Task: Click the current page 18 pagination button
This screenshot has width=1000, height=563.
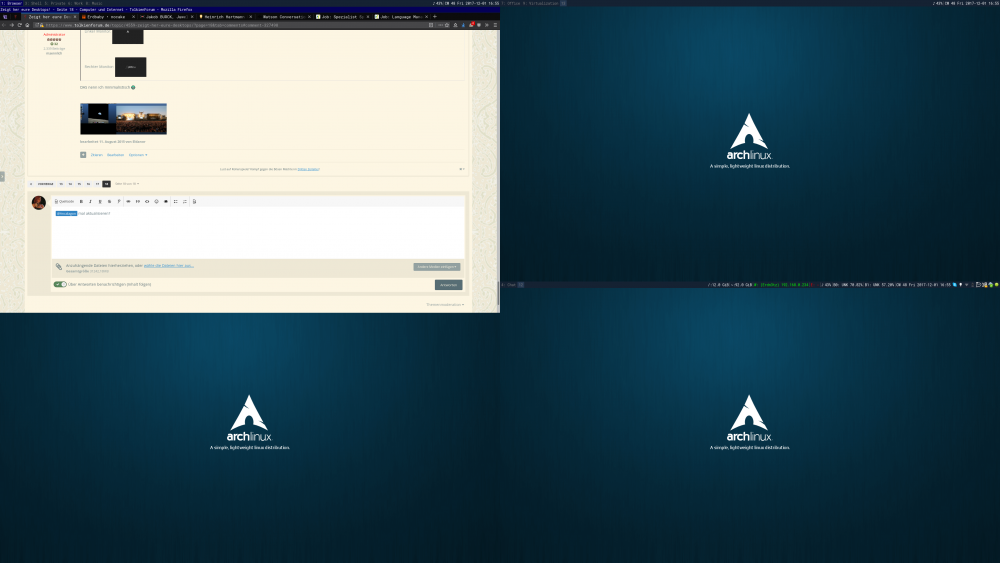Action: coord(107,184)
